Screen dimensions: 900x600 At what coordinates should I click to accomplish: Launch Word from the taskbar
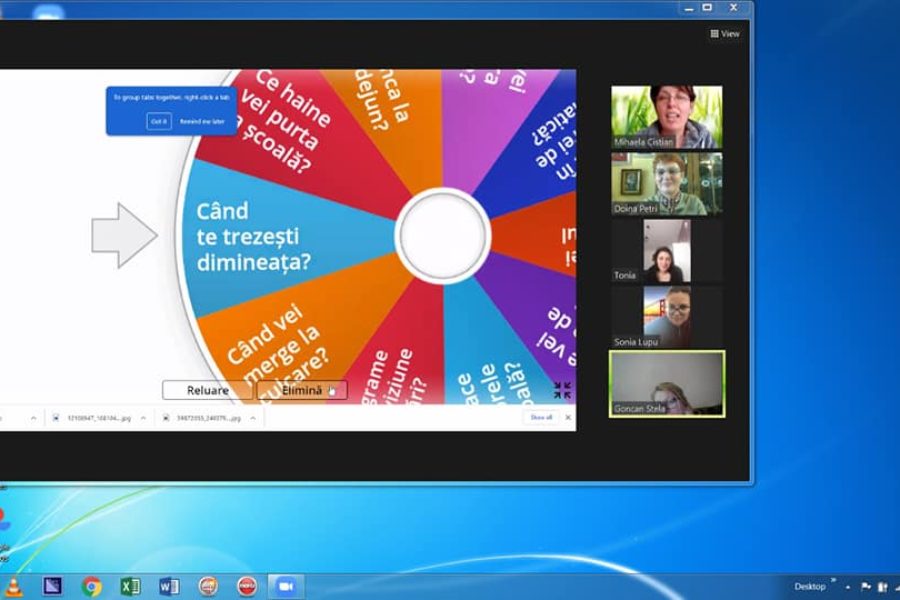[x=169, y=586]
